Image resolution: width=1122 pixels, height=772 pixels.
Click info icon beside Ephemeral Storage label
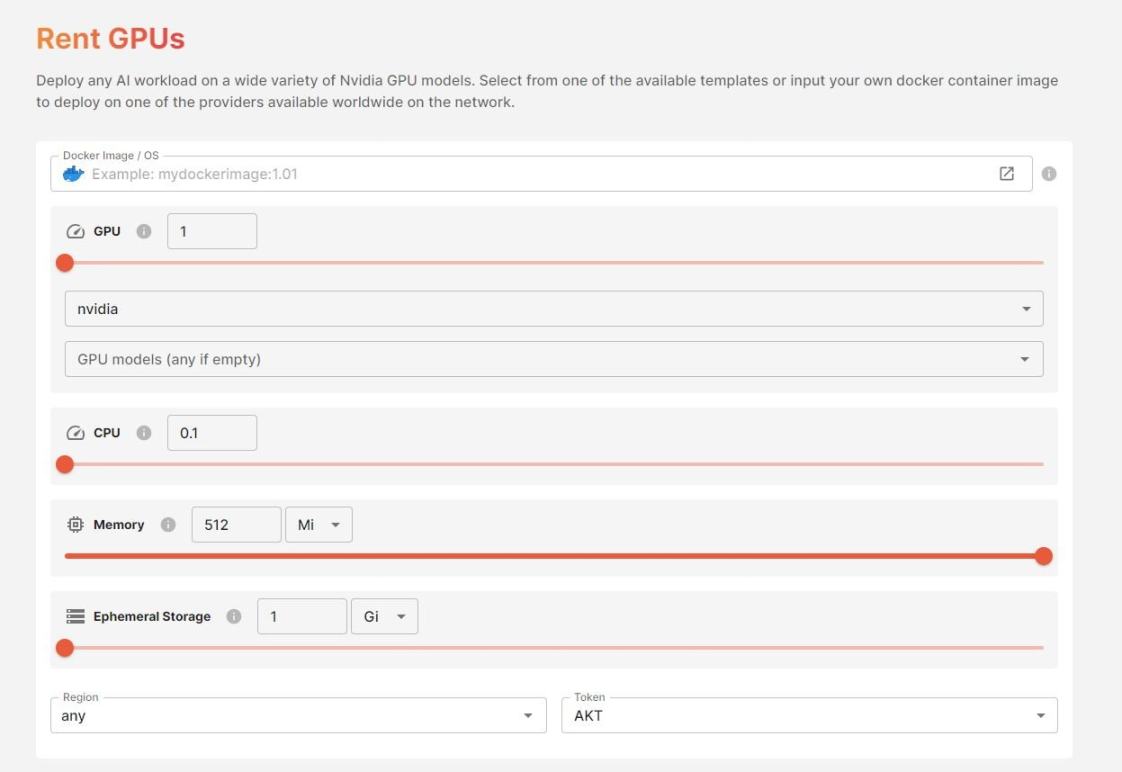point(234,617)
